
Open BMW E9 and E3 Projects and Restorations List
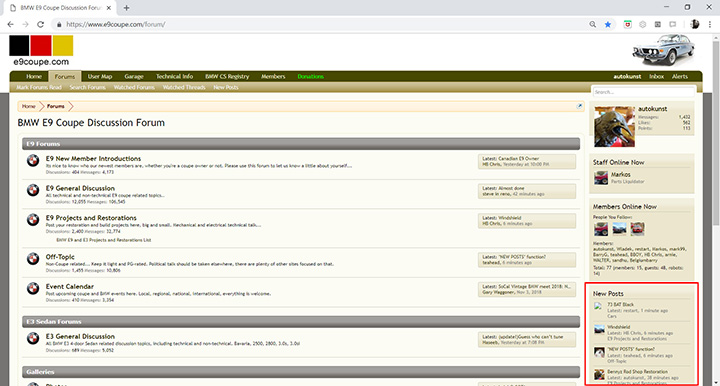coord(104,240)
